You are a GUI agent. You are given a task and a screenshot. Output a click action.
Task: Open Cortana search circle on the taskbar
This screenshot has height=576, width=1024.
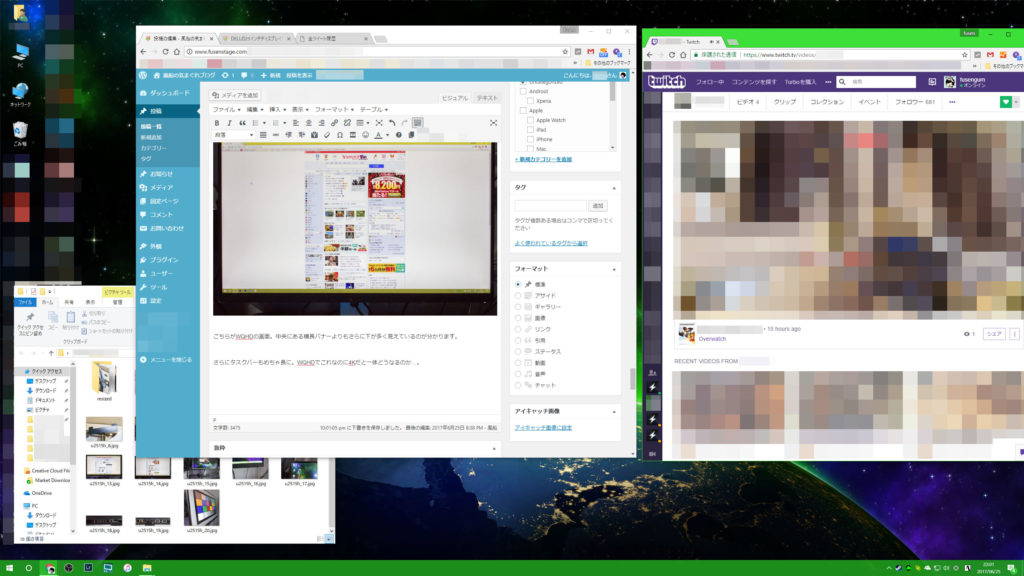click(x=29, y=568)
